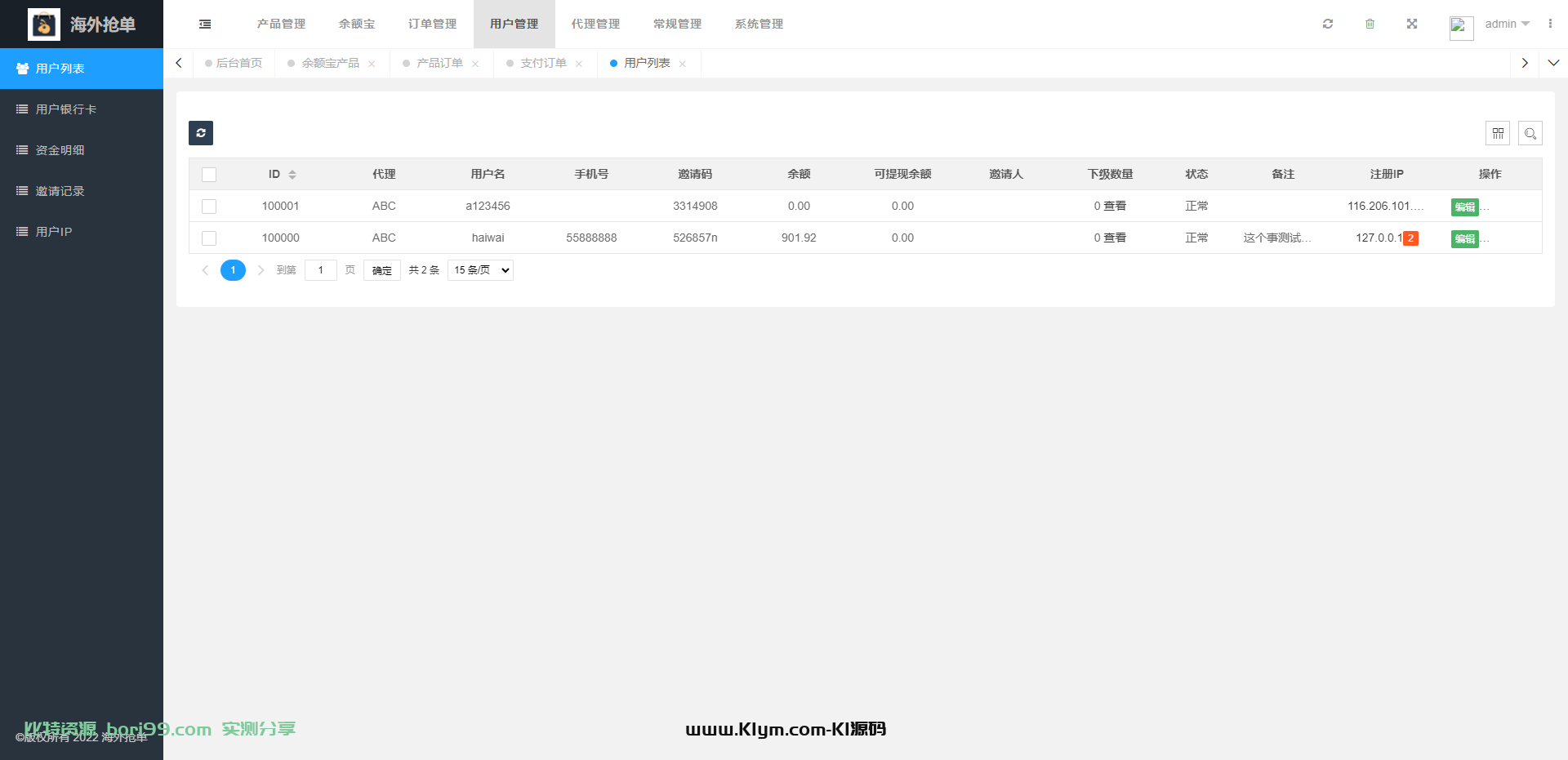The width and height of the screenshot is (1568, 760).
Task: Click the refresh icon in the top header
Action: pos(1328,24)
